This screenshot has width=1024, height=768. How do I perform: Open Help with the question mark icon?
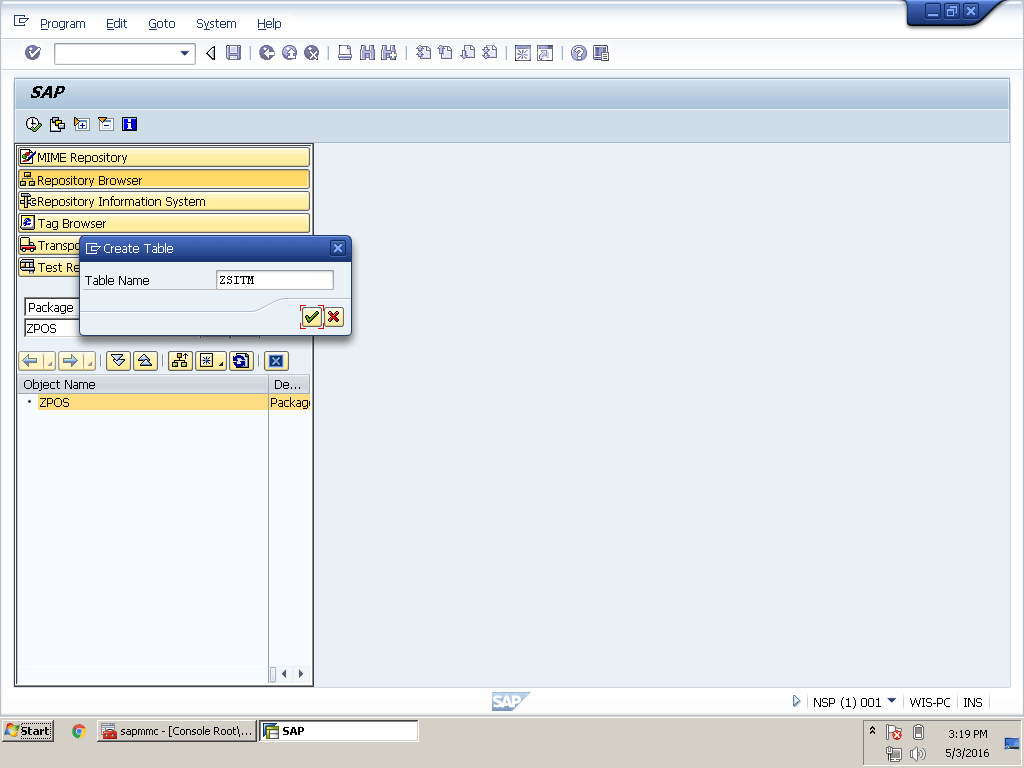click(x=578, y=53)
